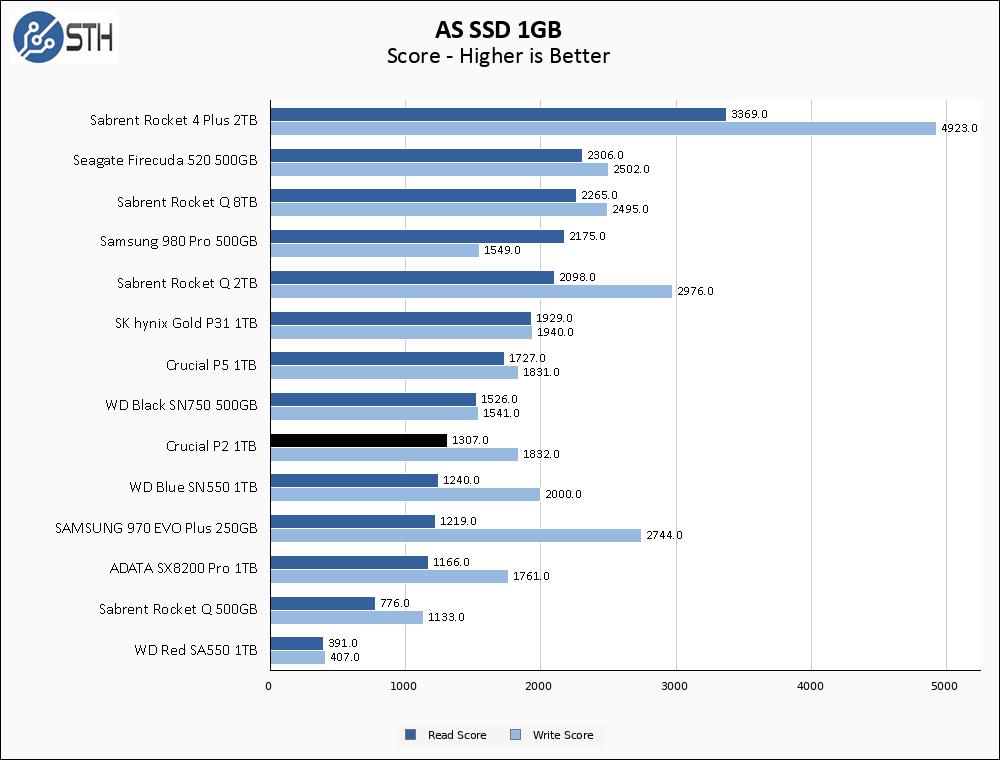Screen dimensions: 1000x760
Task: Click the Write Score legend color swatch
Action: pyautogui.click(x=515, y=734)
